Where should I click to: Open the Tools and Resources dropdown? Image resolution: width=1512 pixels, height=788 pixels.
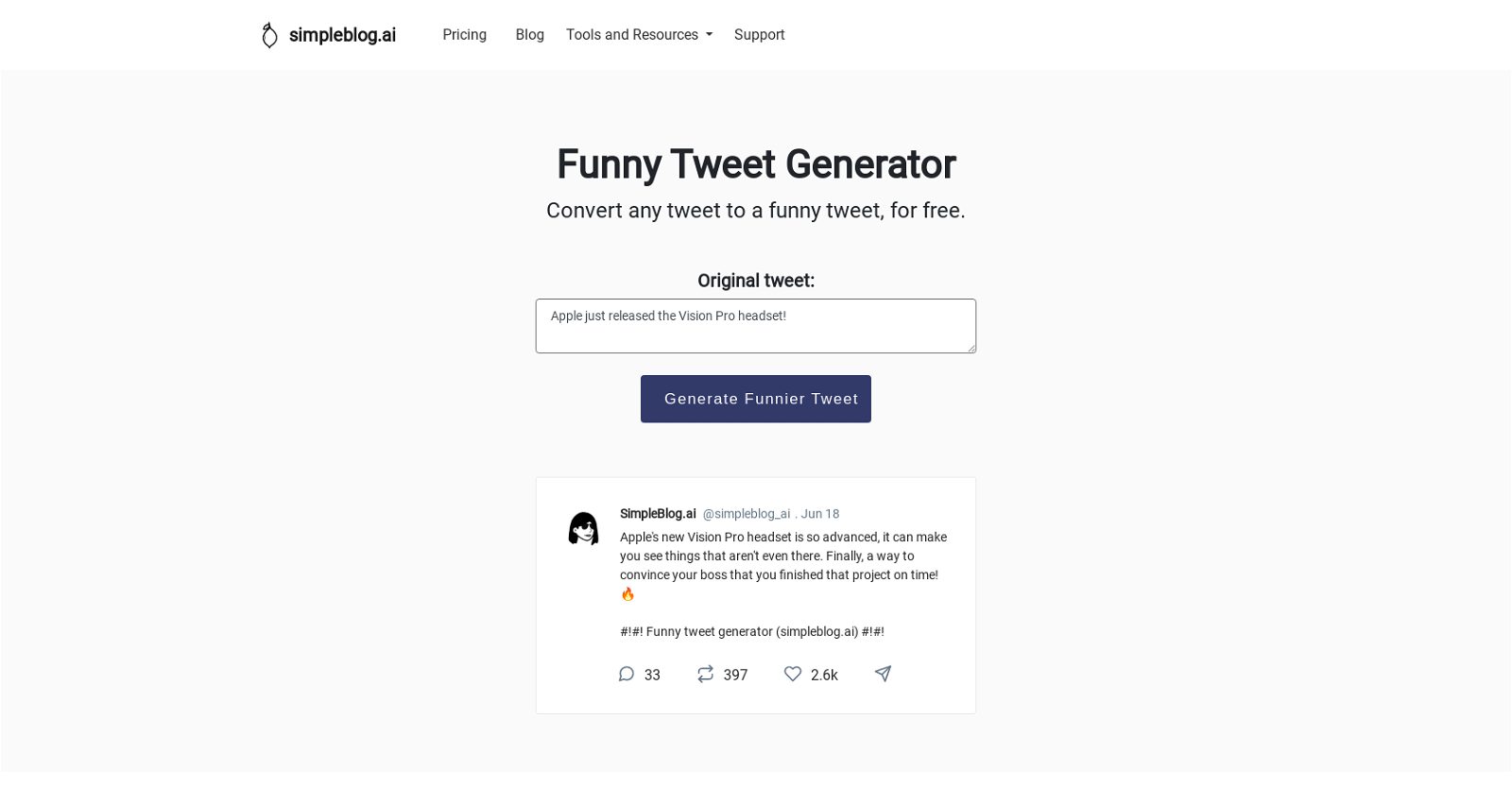pos(632,34)
